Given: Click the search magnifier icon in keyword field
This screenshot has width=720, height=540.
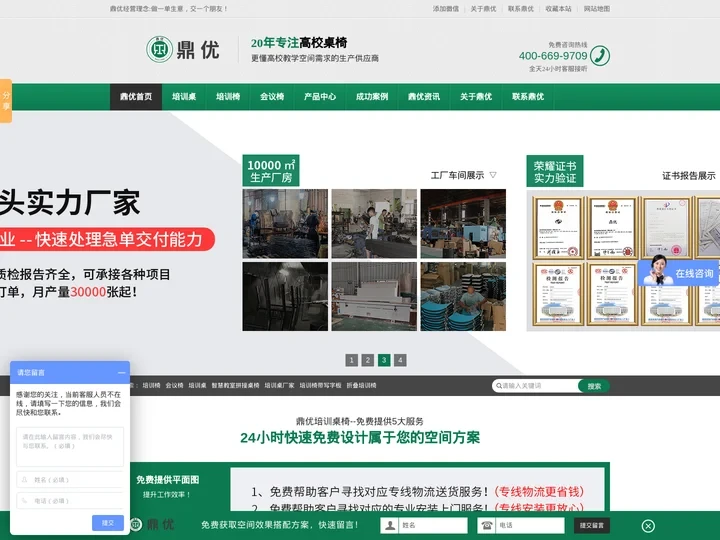Looking at the screenshot, I should click(x=499, y=386).
